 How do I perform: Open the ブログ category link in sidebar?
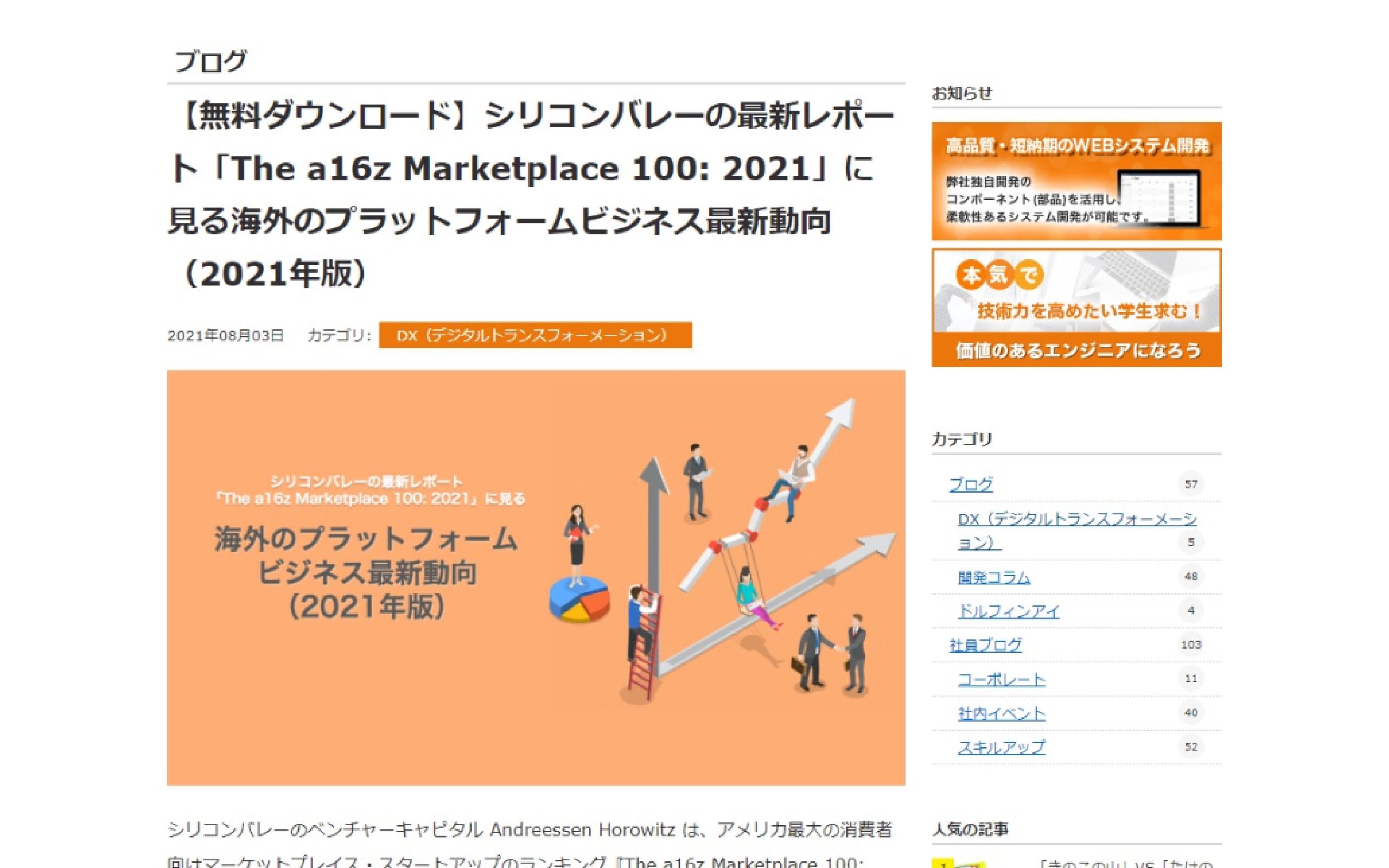point(971,484)
